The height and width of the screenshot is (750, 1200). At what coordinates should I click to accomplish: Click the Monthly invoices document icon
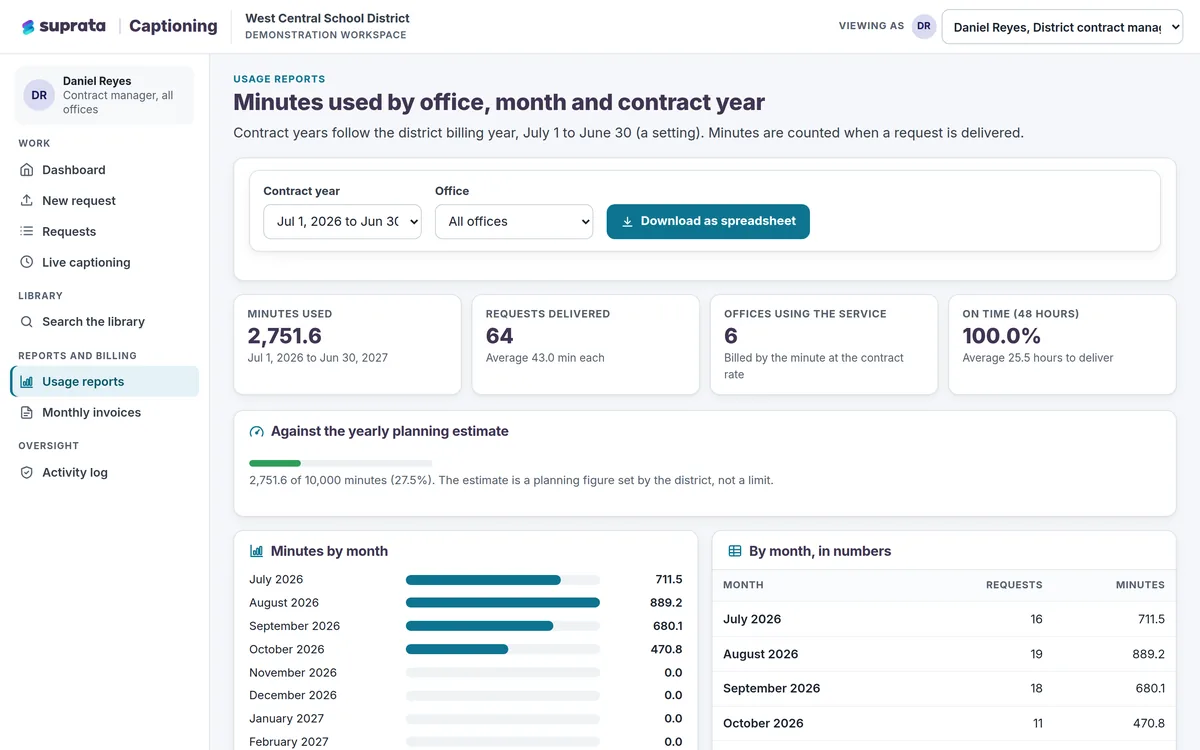27,412
